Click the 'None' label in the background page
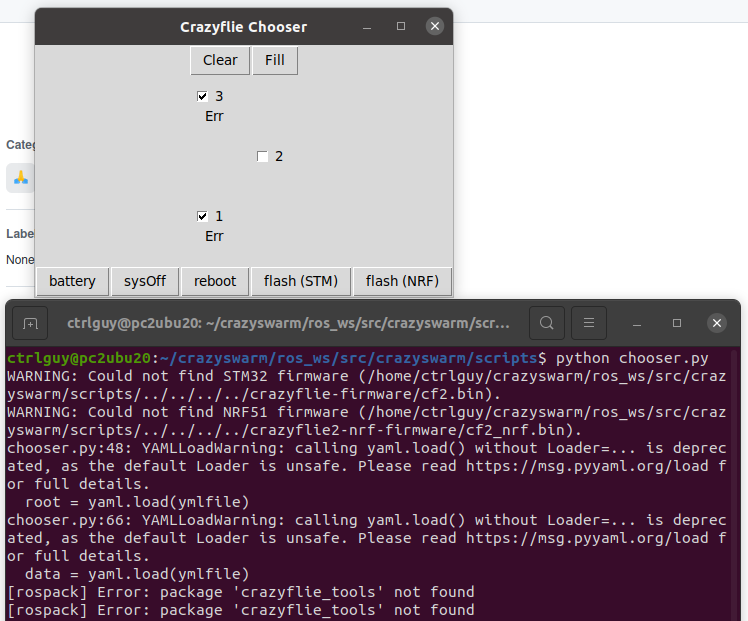The width and height of the screenshot is (748, 621). 20,260
